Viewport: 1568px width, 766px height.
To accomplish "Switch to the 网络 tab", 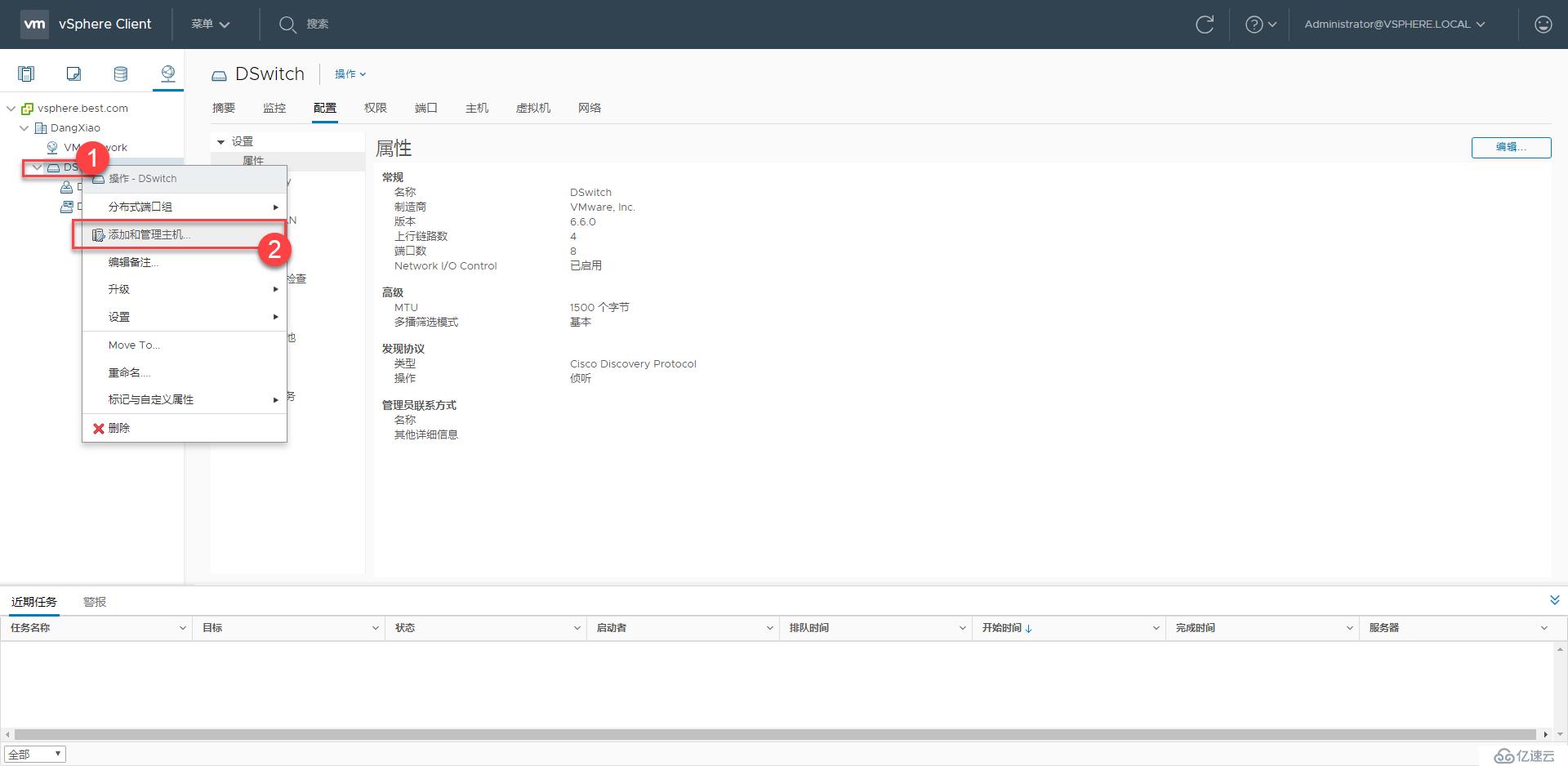I will click(x=590, y=108).
